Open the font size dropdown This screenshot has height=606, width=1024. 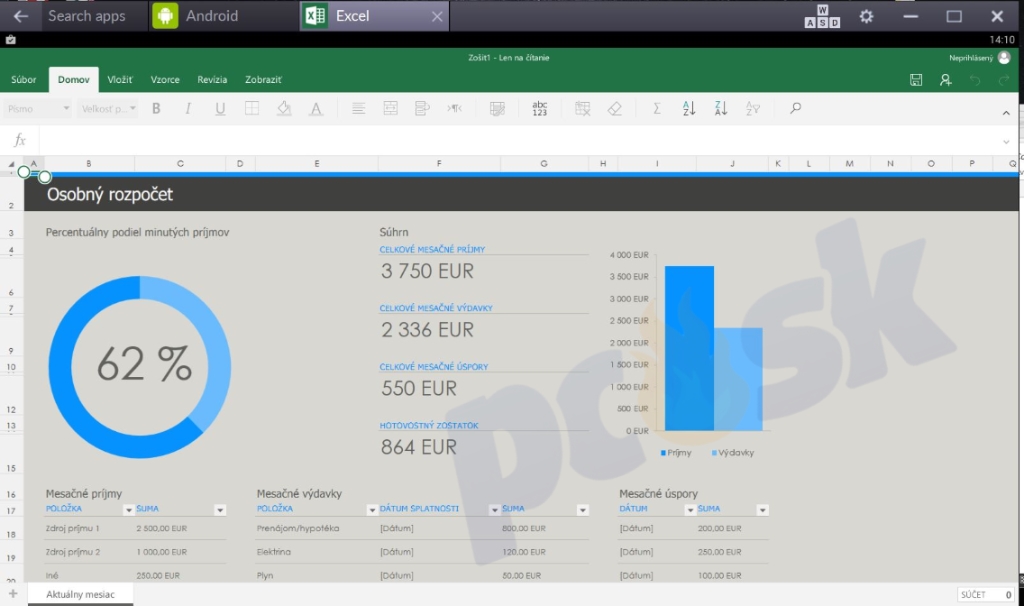[x=108, y=109]
